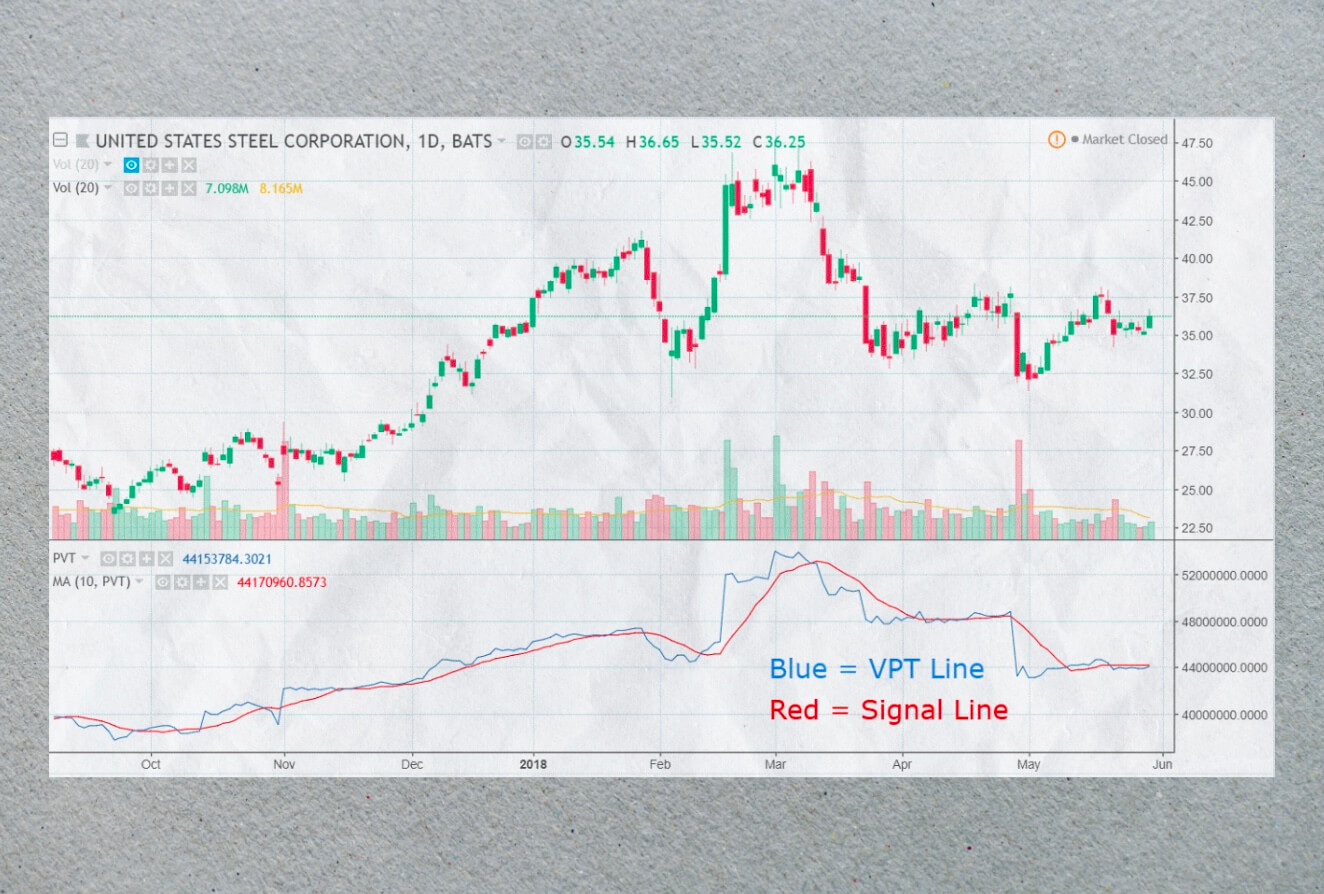Viewport: 1324px width, 894px height.
Task: Toggle visibility of the PVT indicator
Action: (108, 559)
